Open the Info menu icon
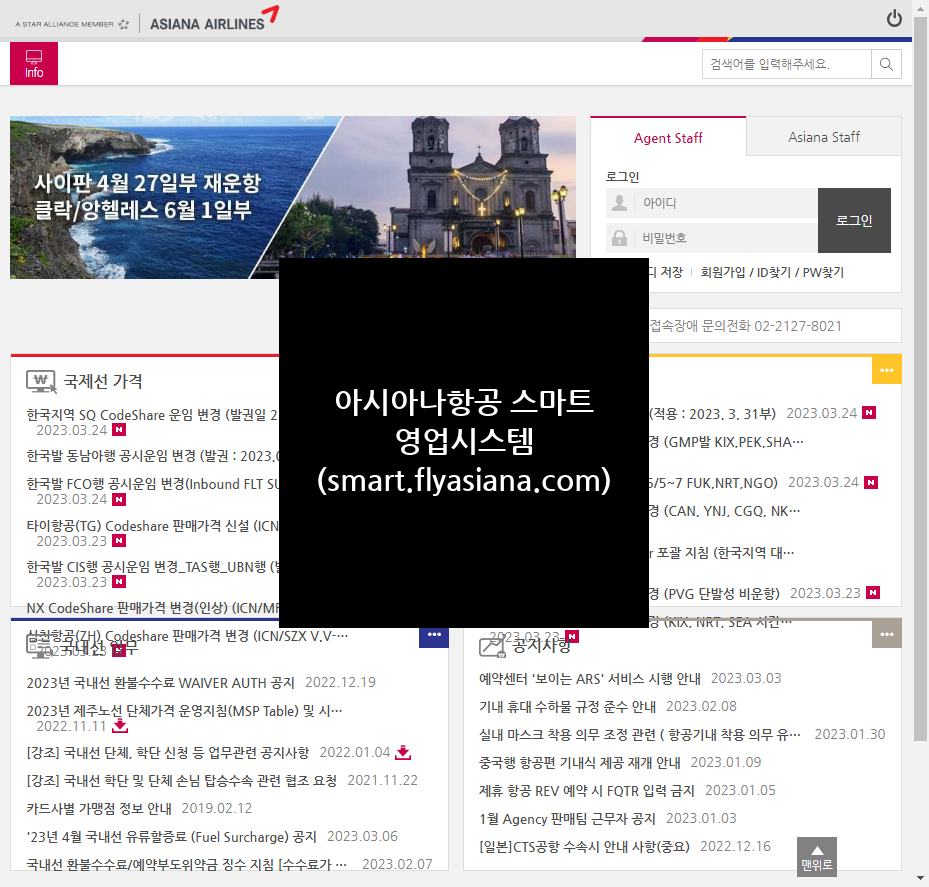This screenshot has width=929, height=887. point(34,63)
